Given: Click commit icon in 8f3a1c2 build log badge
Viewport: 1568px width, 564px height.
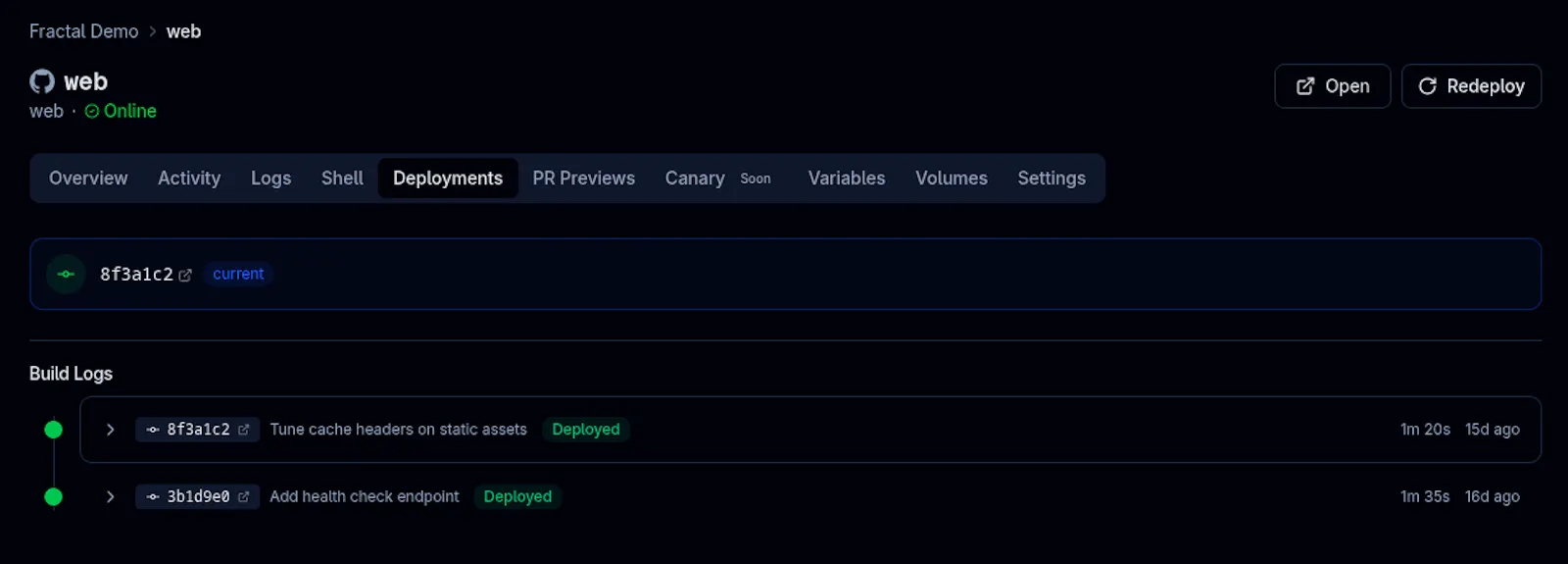Looking at the screenshot, I should point(153,430).
